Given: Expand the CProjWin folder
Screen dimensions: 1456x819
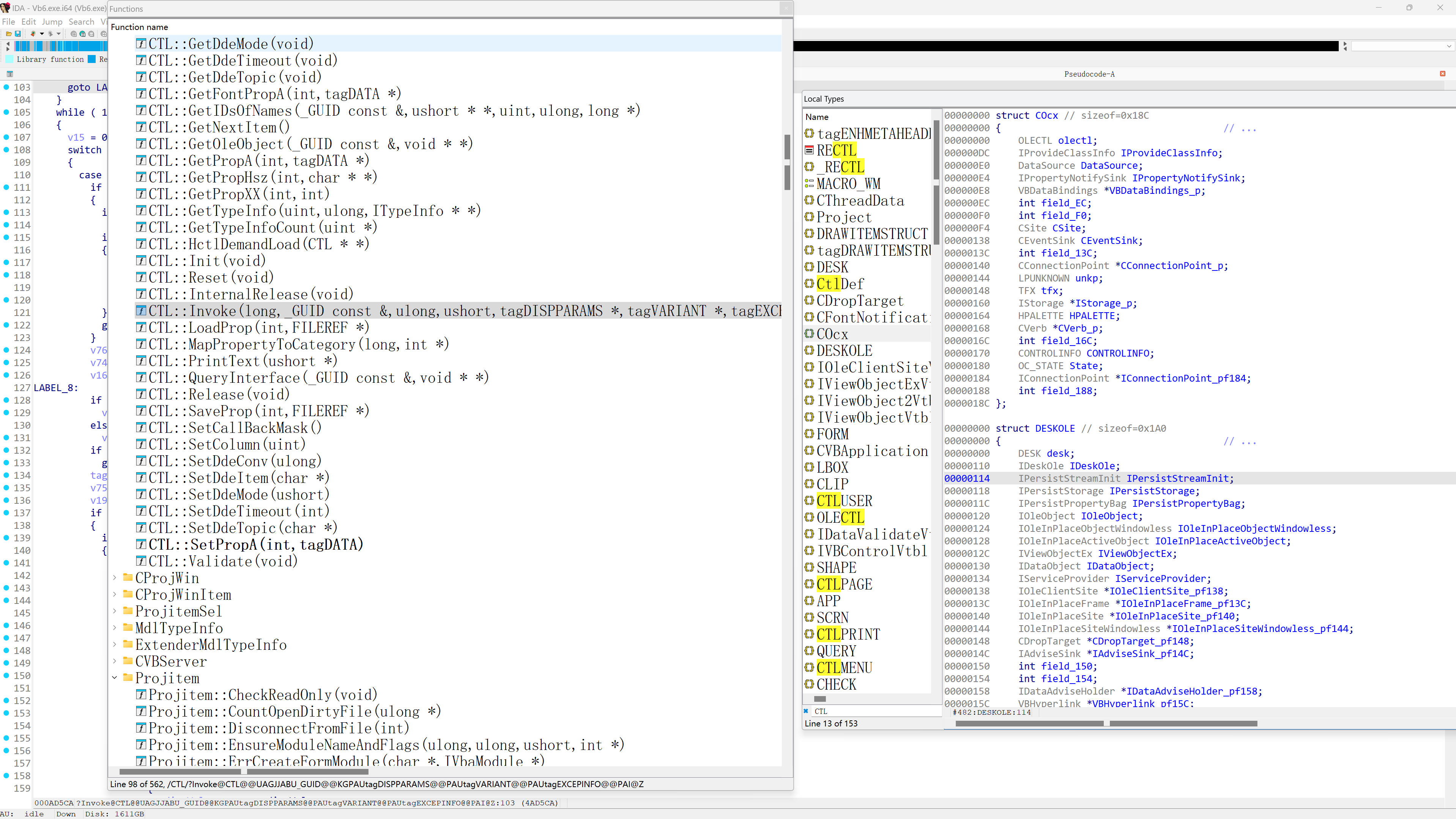Looking at the screenshot, I should [x=115, y=578].
